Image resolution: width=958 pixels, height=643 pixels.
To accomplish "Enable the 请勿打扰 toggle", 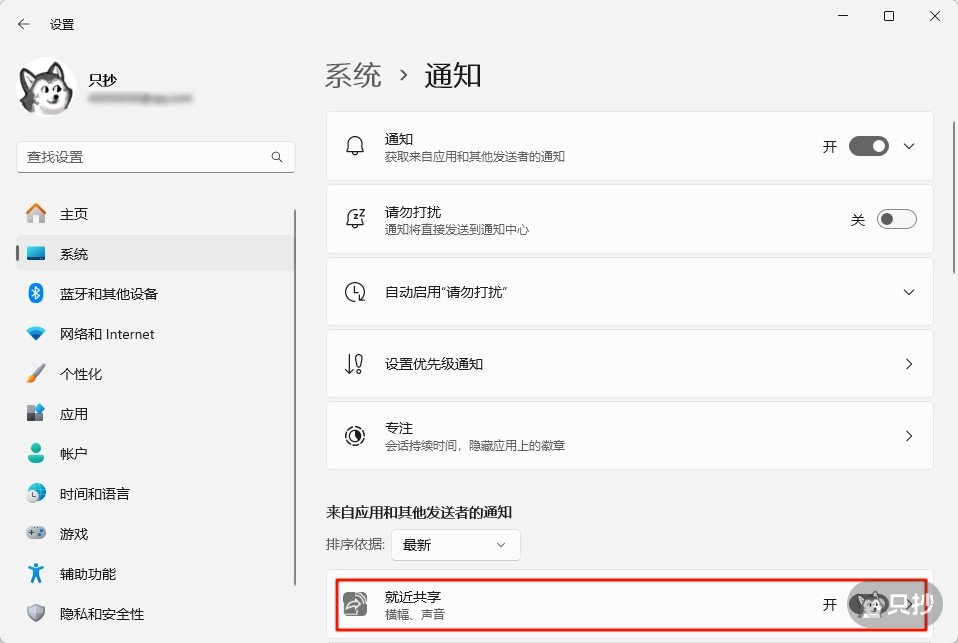I will coord(896,220).
